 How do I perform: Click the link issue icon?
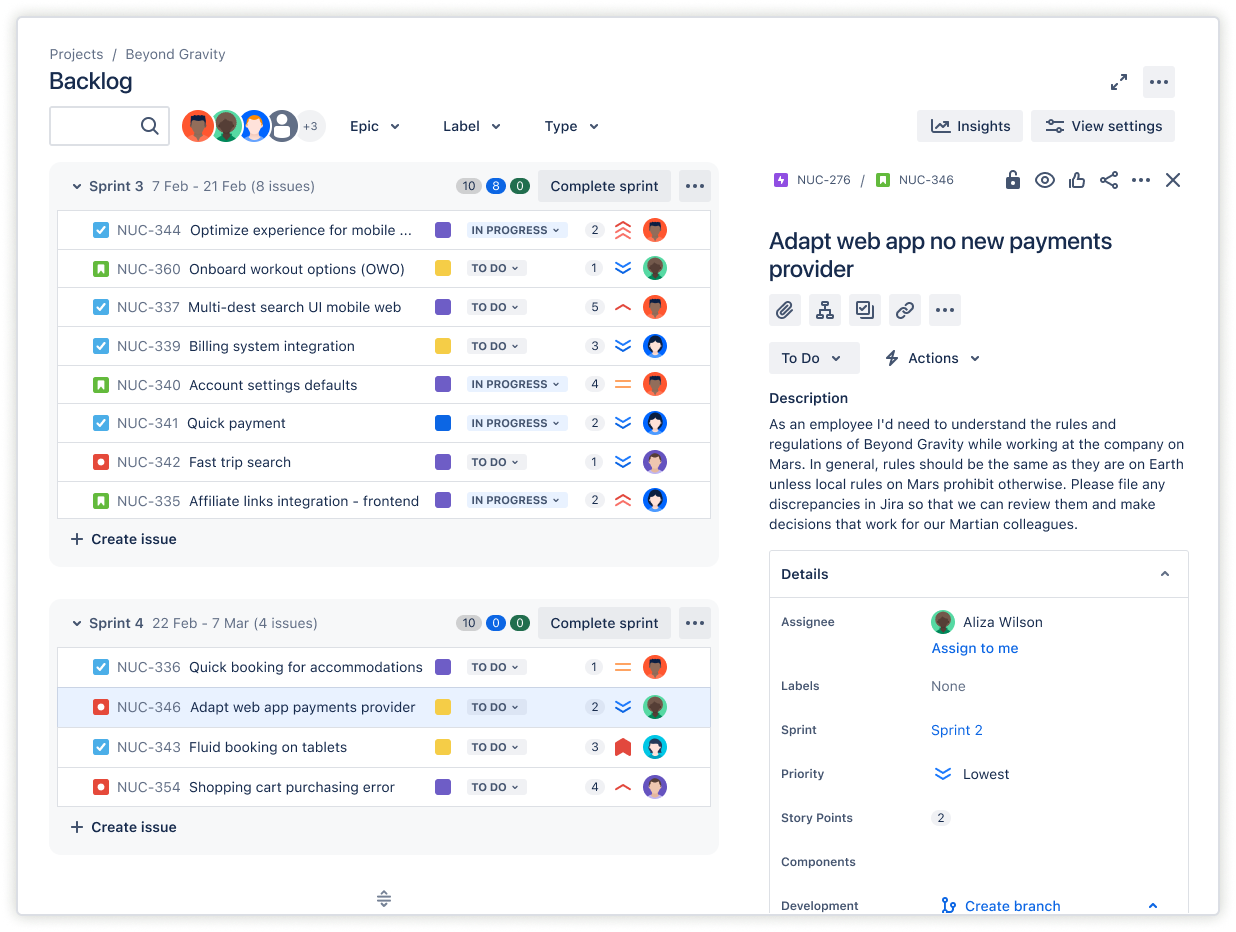tap(905, 310)
